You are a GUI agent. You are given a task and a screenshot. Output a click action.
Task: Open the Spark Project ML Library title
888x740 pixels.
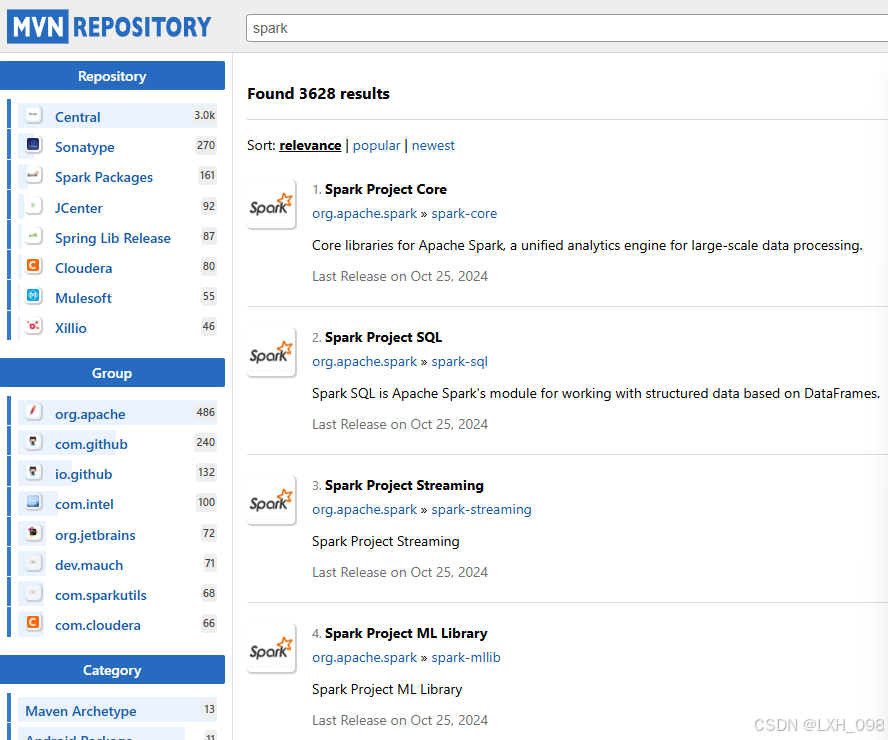pyautogui.click(x=406, y=633)
